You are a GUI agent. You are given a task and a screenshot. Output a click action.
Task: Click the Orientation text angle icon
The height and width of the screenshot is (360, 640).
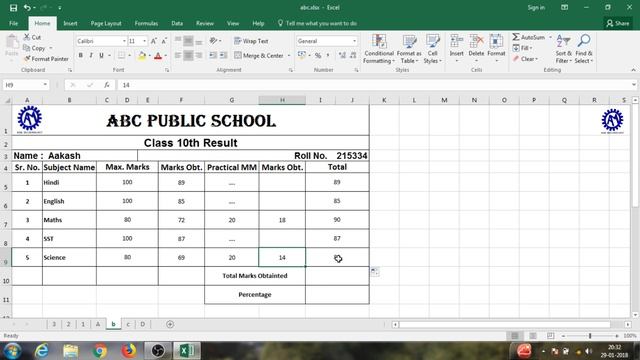(x=213, y=41)
